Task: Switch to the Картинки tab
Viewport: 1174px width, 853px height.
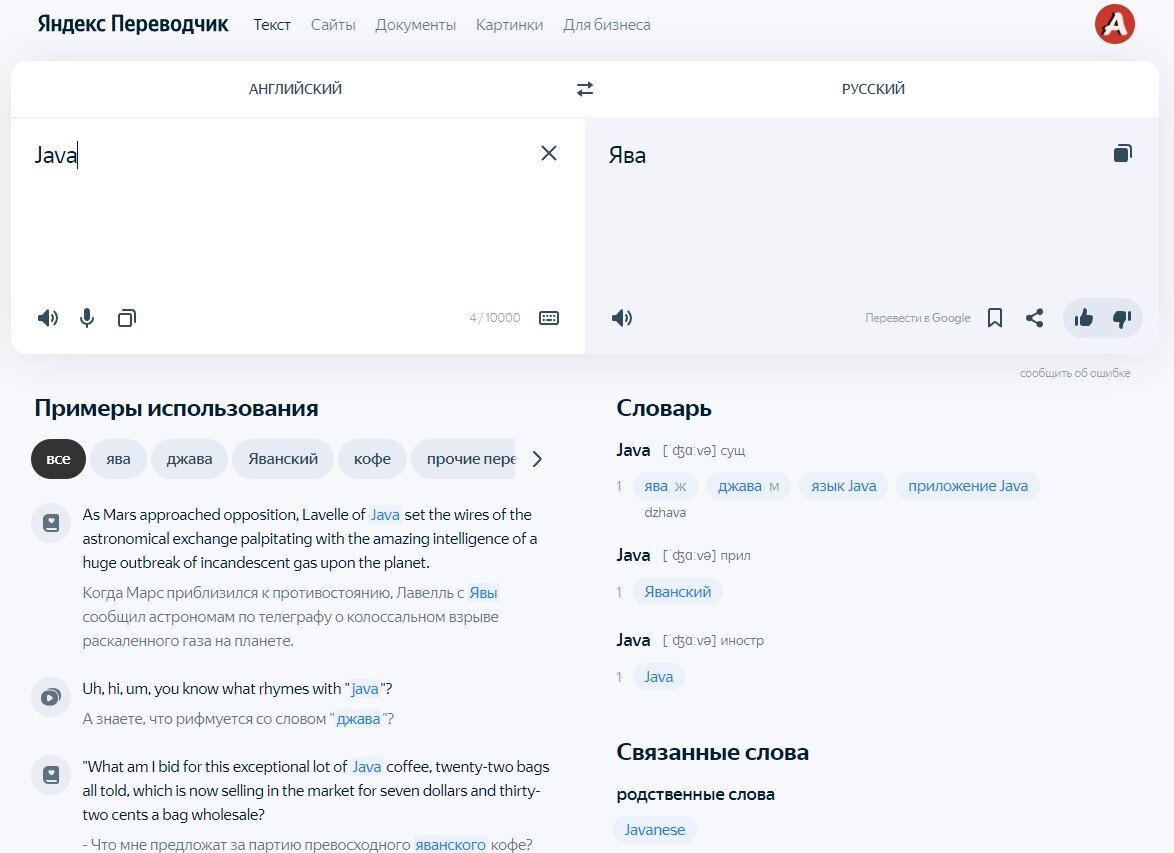Action: [x=509, y=25]
